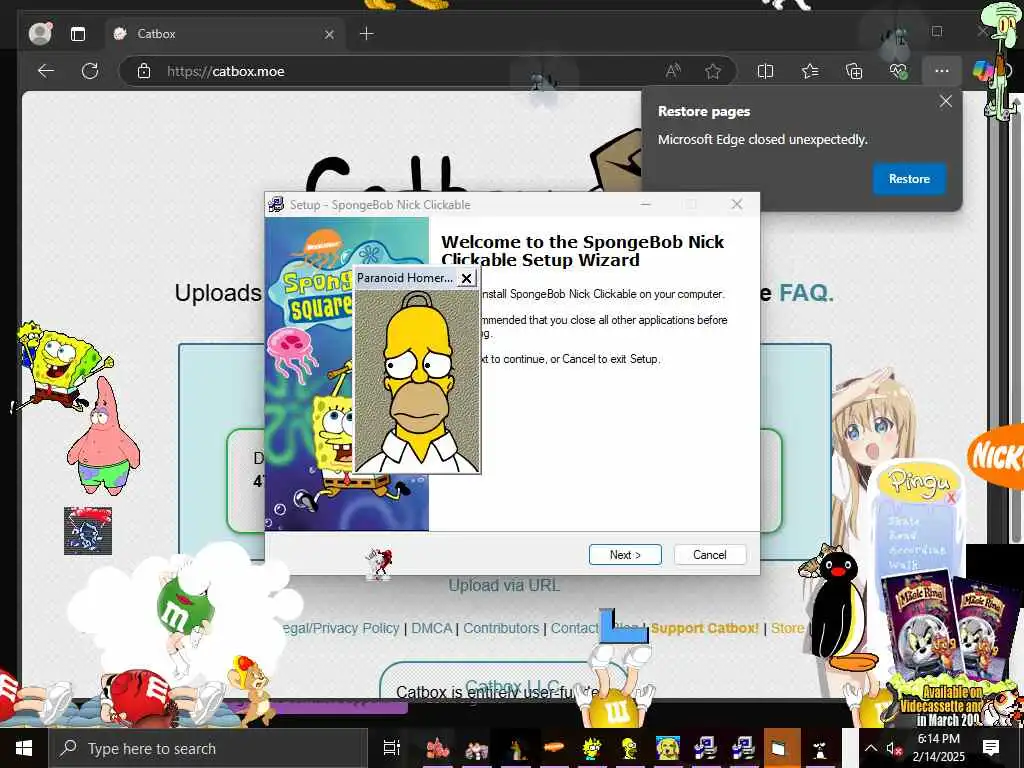
Task: Close the SpongeBob Setup window
Action: (x=737, y=204)
